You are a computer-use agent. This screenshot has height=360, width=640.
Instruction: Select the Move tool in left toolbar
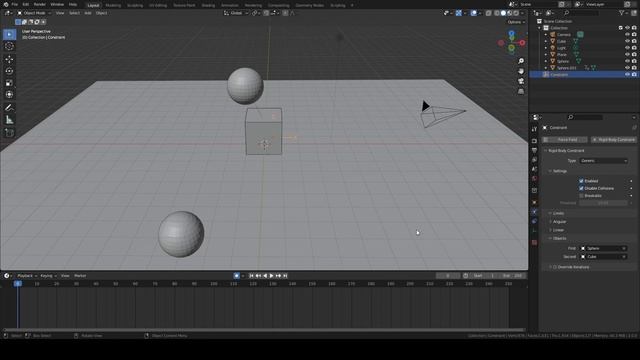tap(9, 59)
